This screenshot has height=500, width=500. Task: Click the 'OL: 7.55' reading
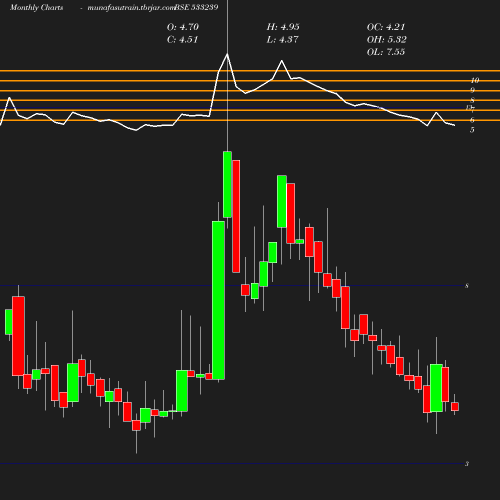[x=386, y=52]
